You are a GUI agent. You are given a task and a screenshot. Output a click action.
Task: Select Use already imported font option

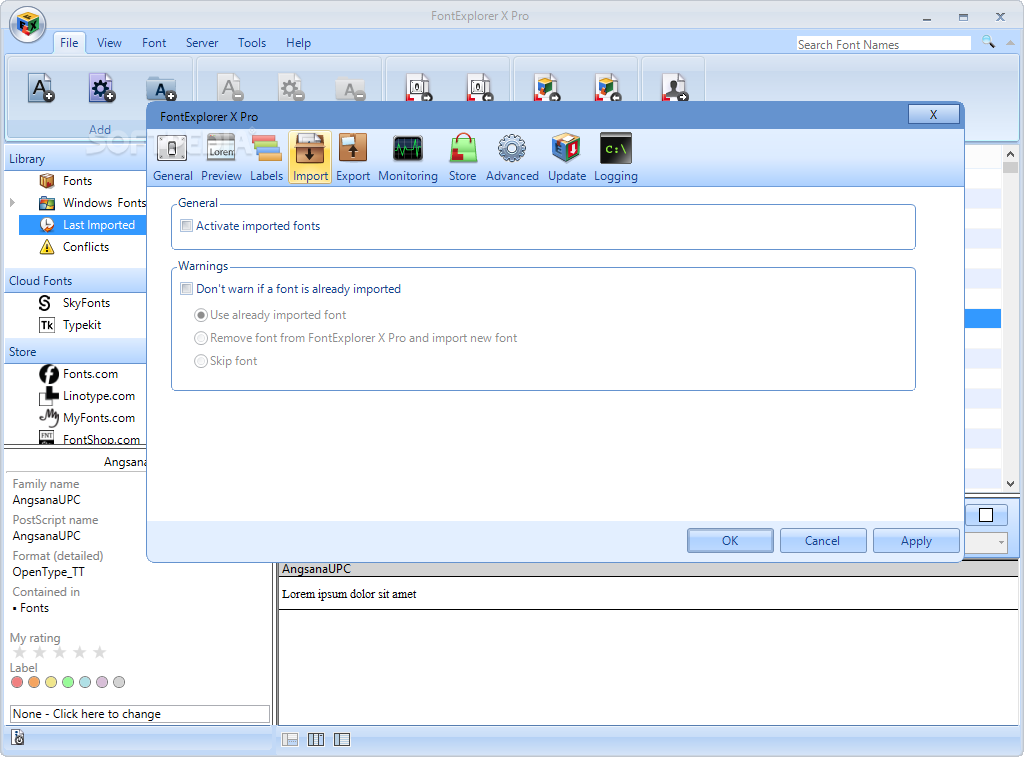(201, 315)
